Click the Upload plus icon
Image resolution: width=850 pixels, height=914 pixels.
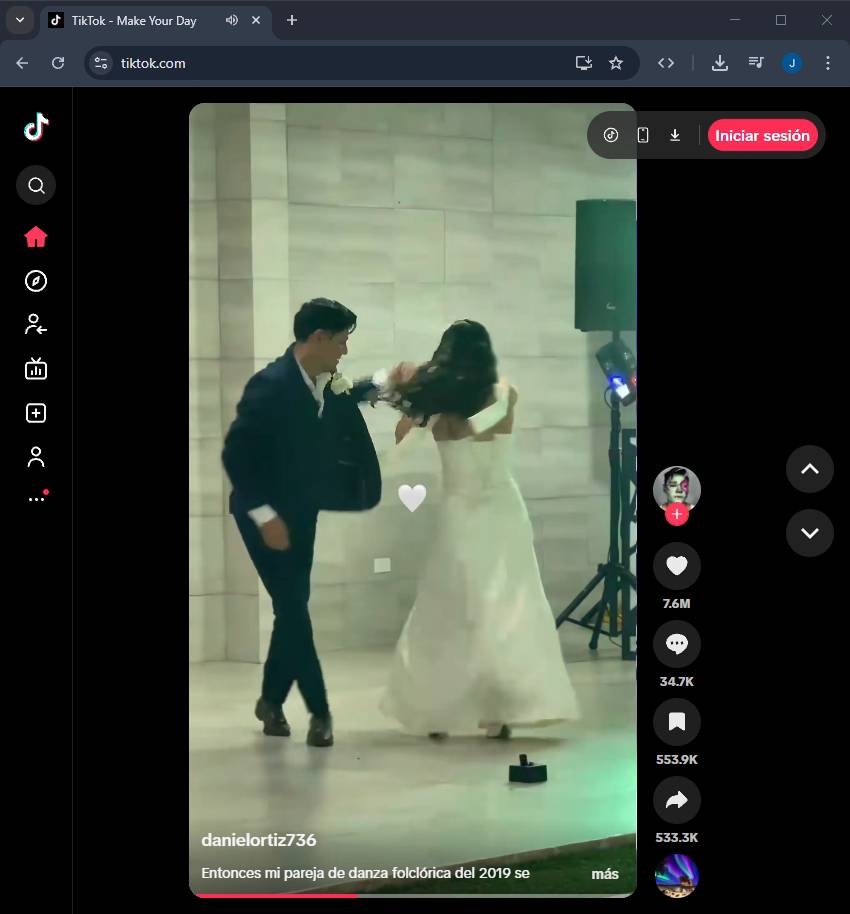pos(36,413)
